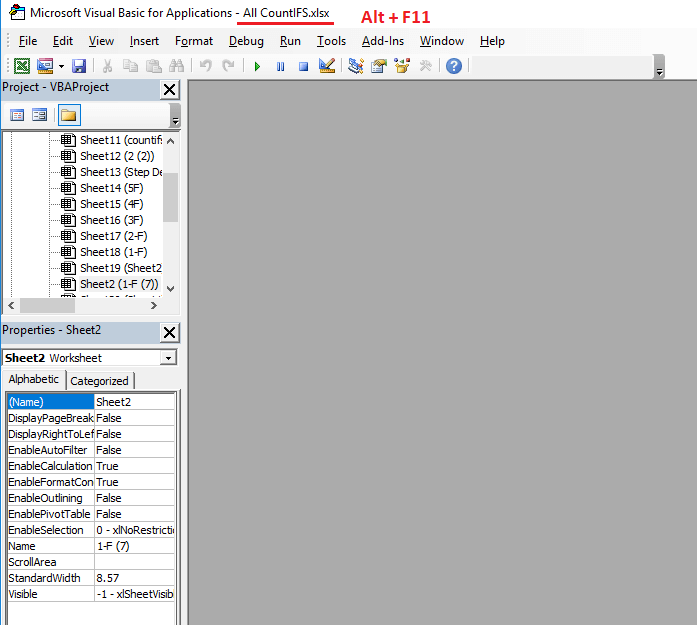Viewport: 697px width, 625px height.
Task: Run macro with green play icon
Action: [x=257, y=67]
